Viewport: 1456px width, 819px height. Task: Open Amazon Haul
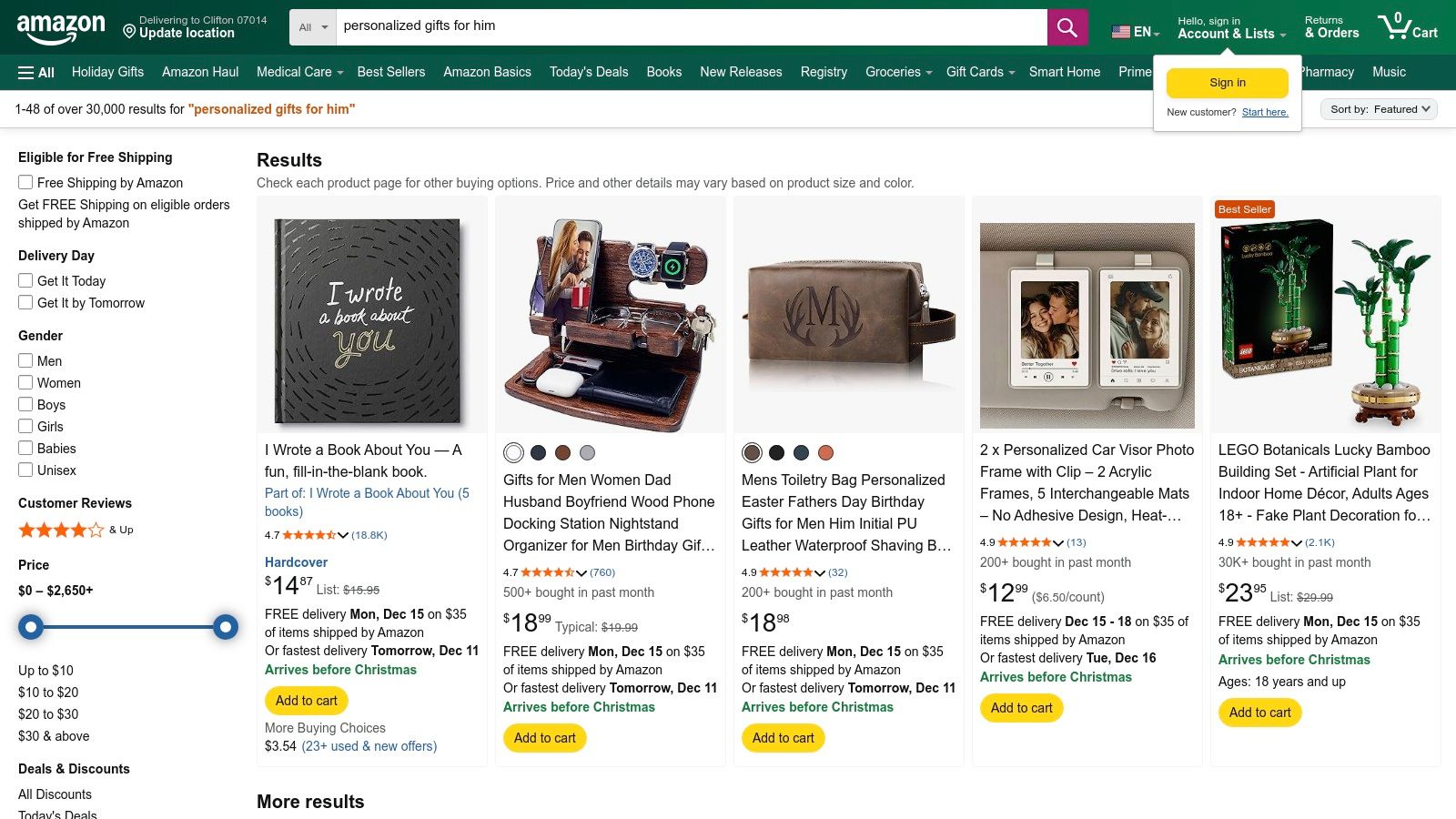coord(200,72)
